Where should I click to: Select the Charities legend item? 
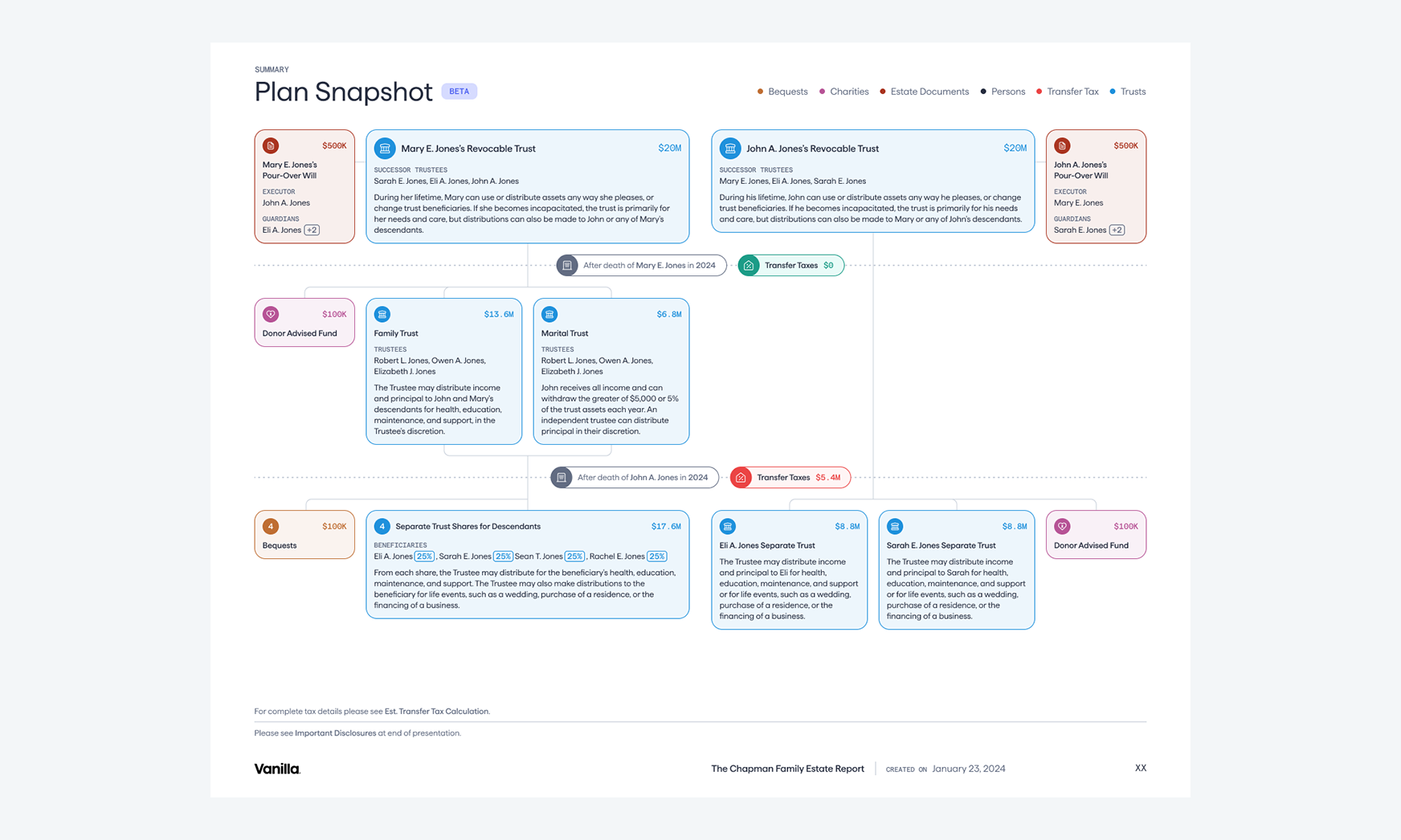843,92
